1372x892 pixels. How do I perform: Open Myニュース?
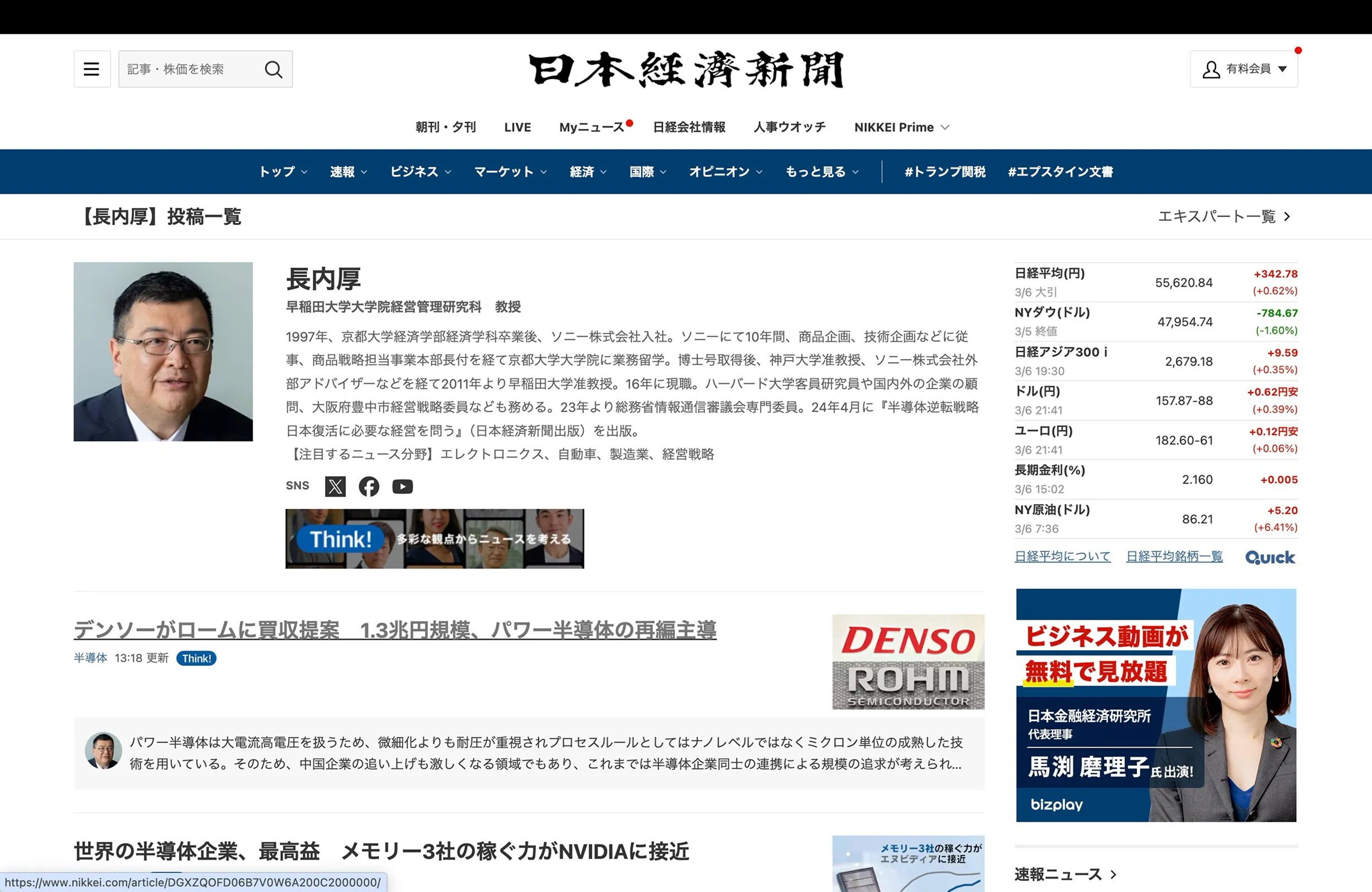[592, 127]
